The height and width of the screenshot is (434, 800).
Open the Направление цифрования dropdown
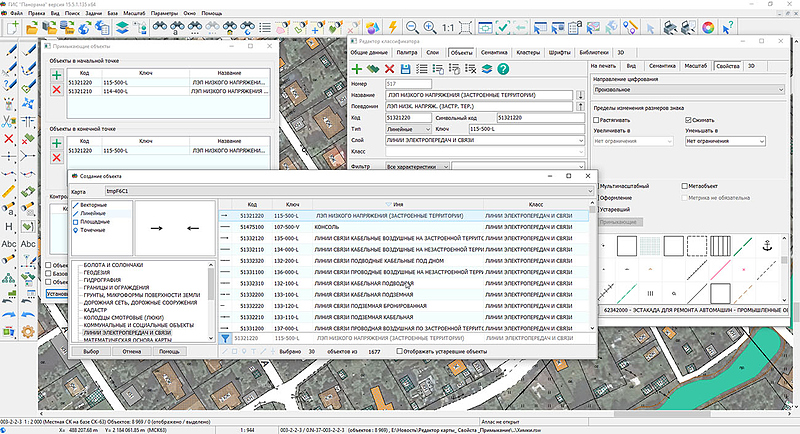pyautogui.click(x=692, y=88)
